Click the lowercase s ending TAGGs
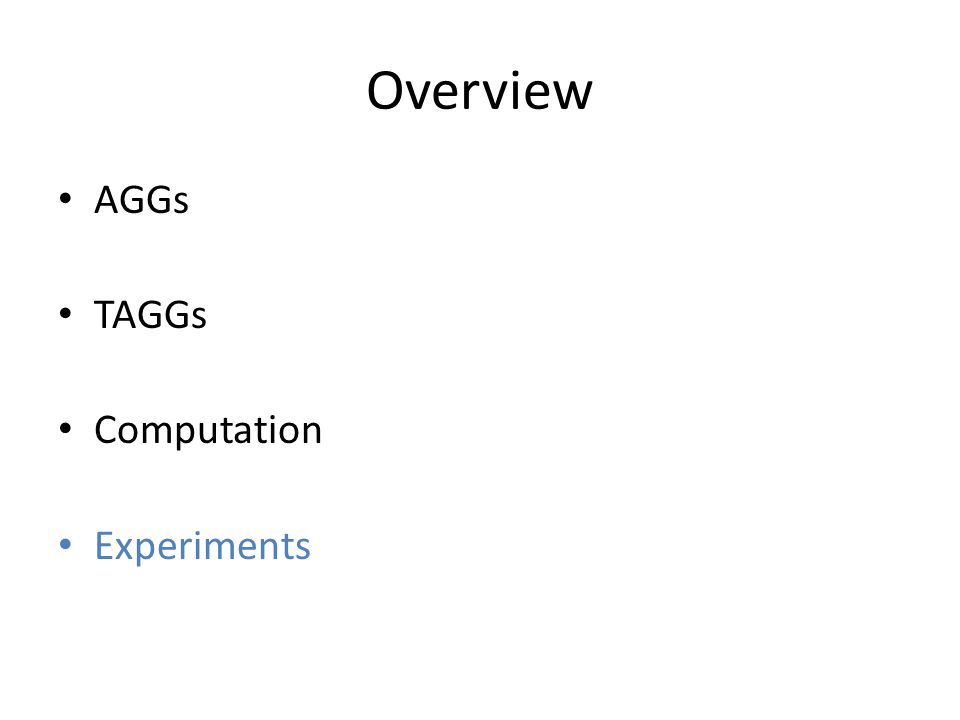Screen dimensions: 960x720 coord(199,319)
